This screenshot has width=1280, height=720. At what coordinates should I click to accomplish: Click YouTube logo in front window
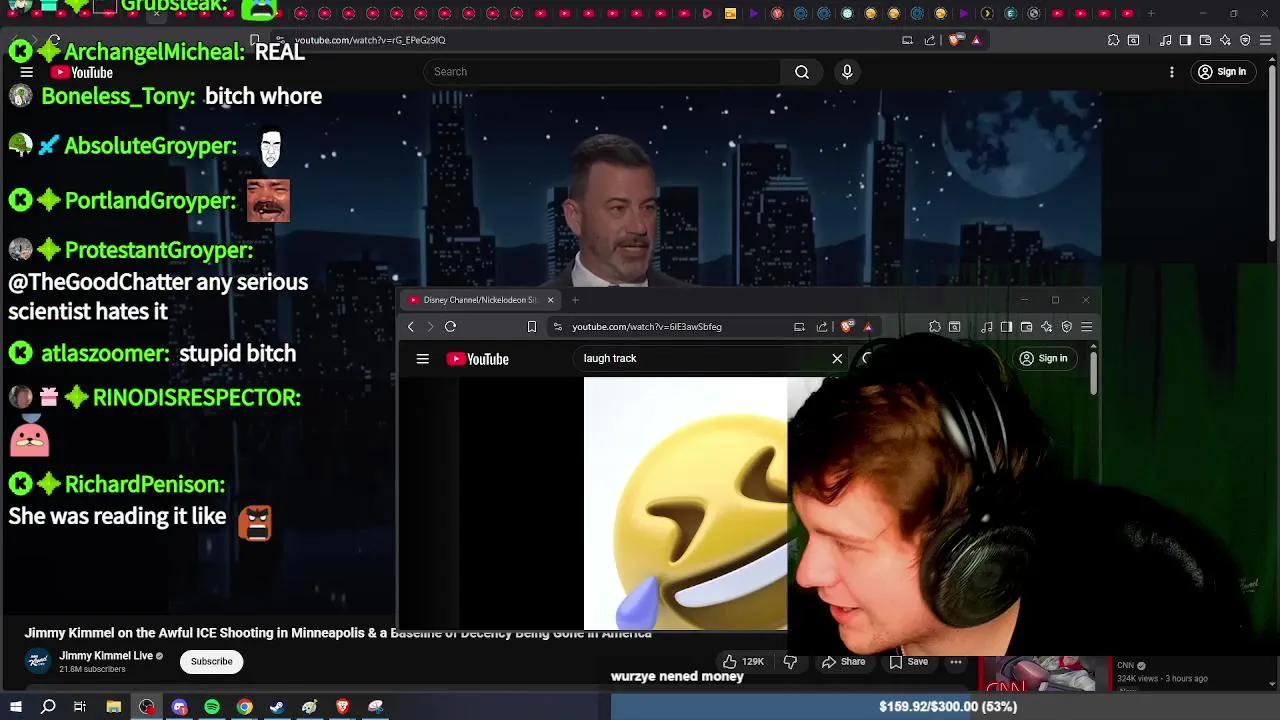478,359
